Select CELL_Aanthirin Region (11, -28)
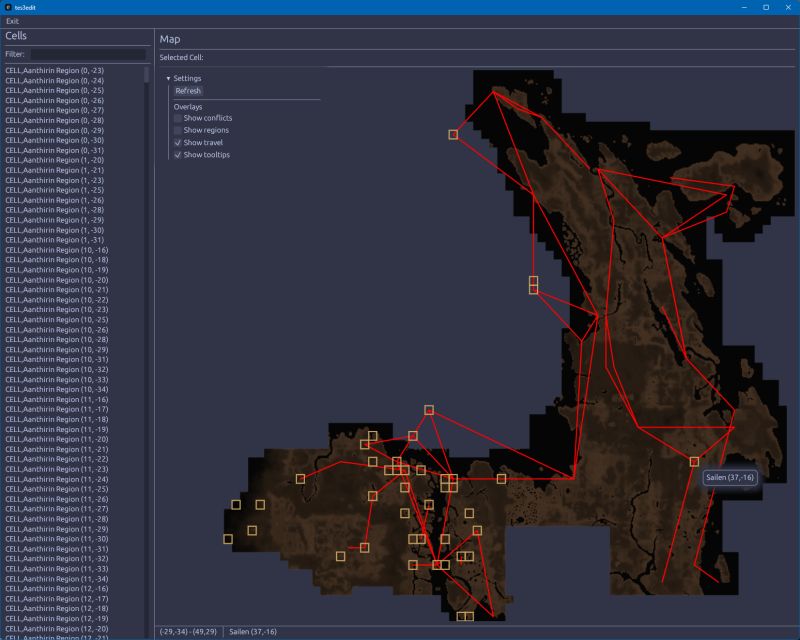The height and width of the screenshot is (640, 800). (57, 519)
